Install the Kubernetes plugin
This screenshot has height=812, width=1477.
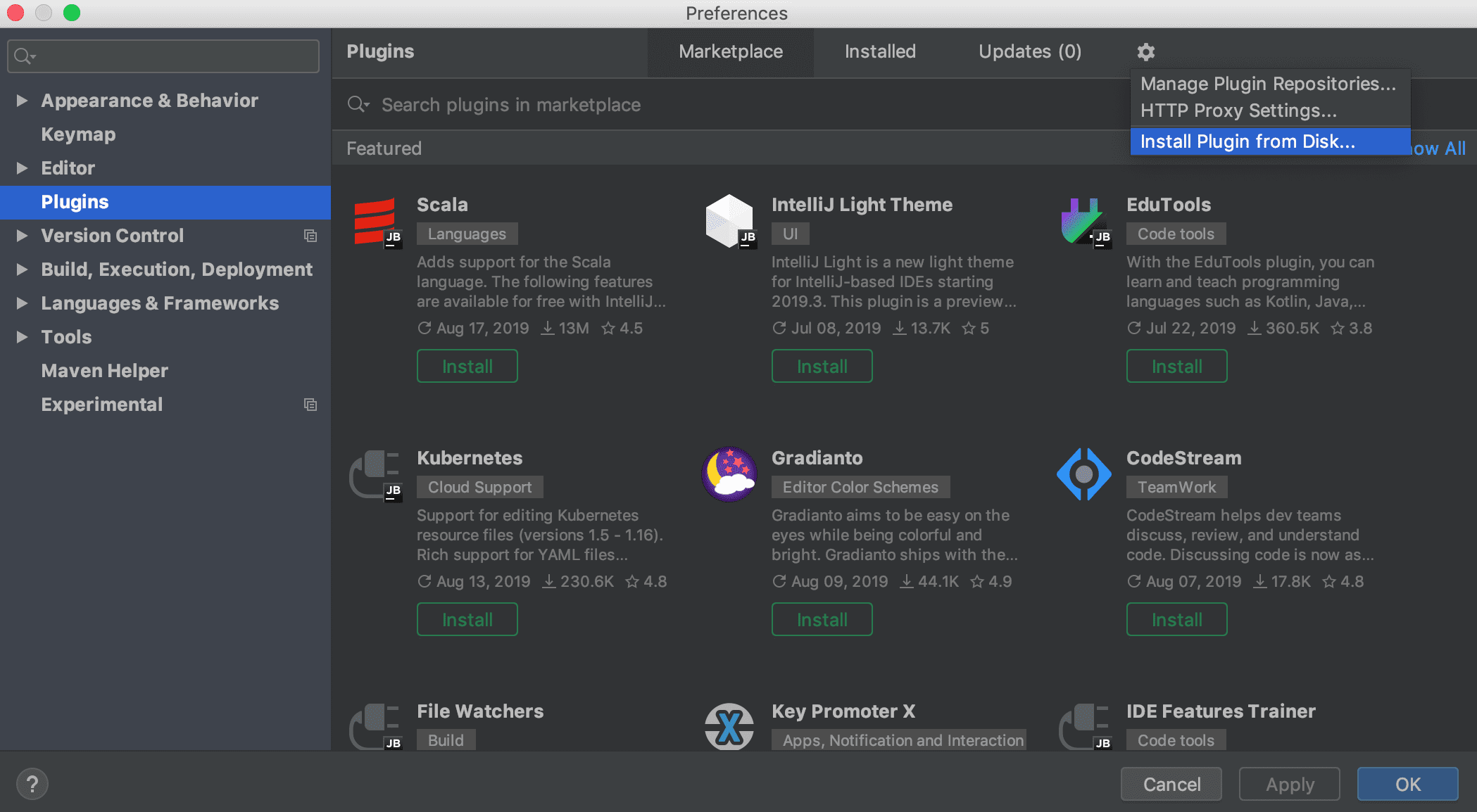point(467,619)
